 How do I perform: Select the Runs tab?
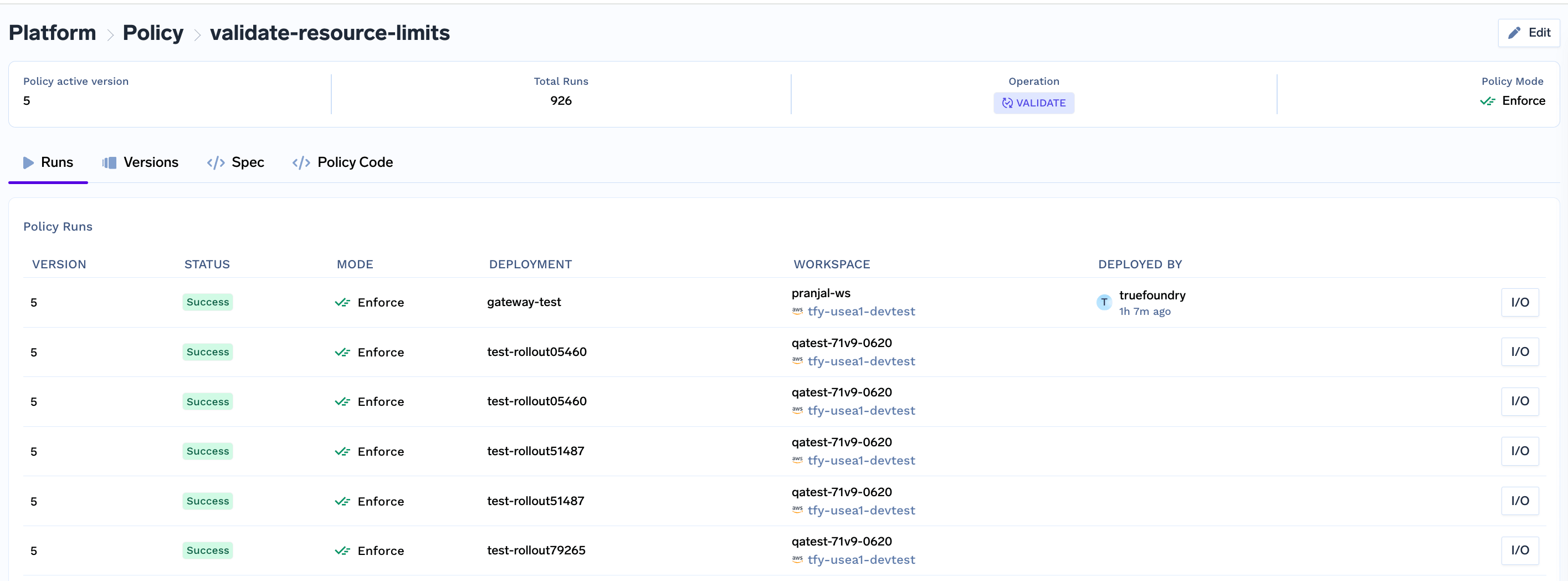tap(48, 162)
